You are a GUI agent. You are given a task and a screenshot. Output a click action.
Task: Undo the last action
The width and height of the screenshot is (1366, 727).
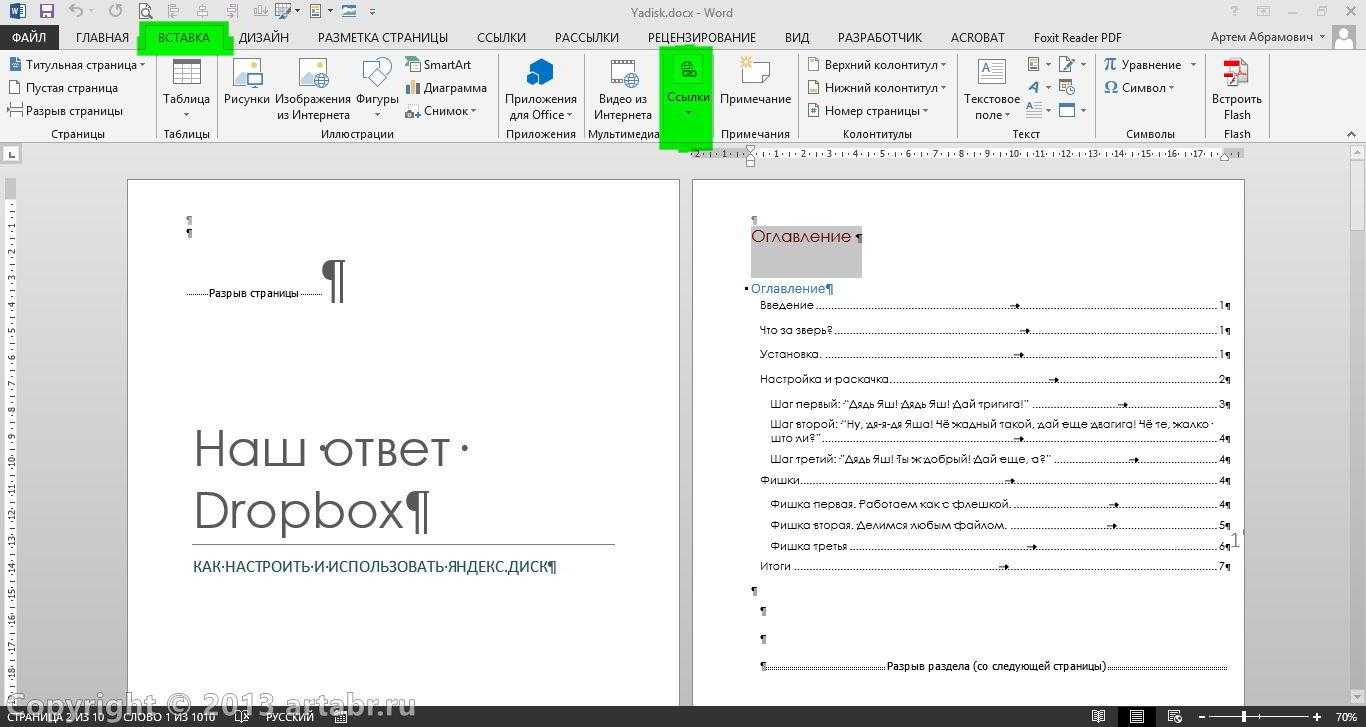coord(76,12)
